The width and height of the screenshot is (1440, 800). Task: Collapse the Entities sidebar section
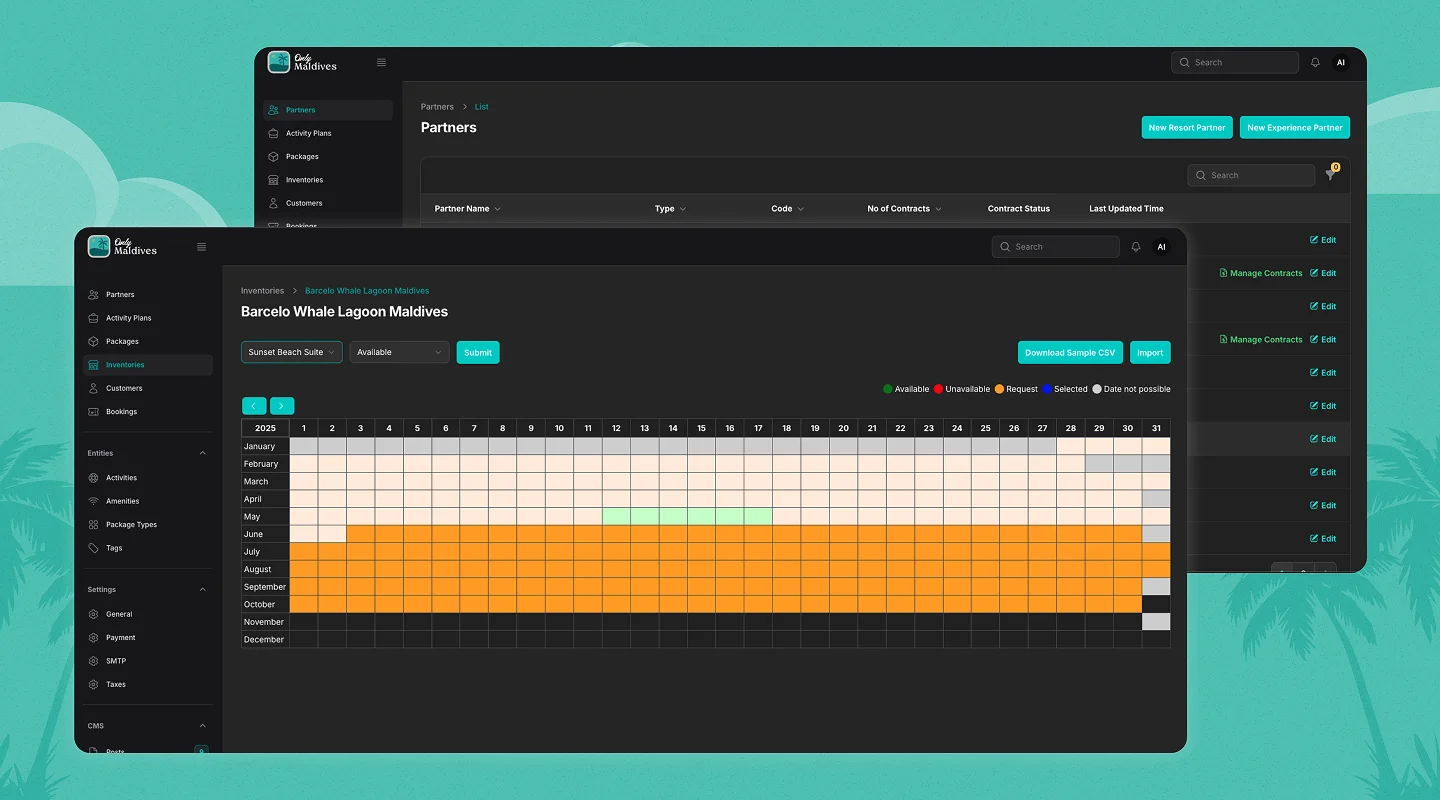click(202, 453)
